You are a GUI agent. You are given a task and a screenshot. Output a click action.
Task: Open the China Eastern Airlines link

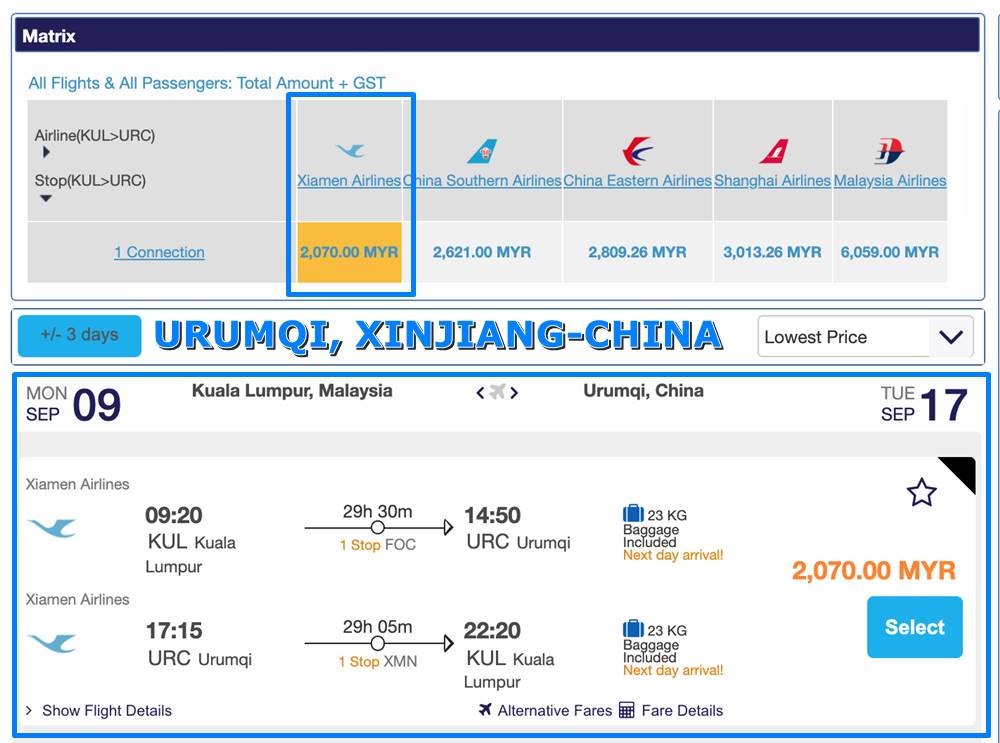pyautogui.click(x=637, y=180)
